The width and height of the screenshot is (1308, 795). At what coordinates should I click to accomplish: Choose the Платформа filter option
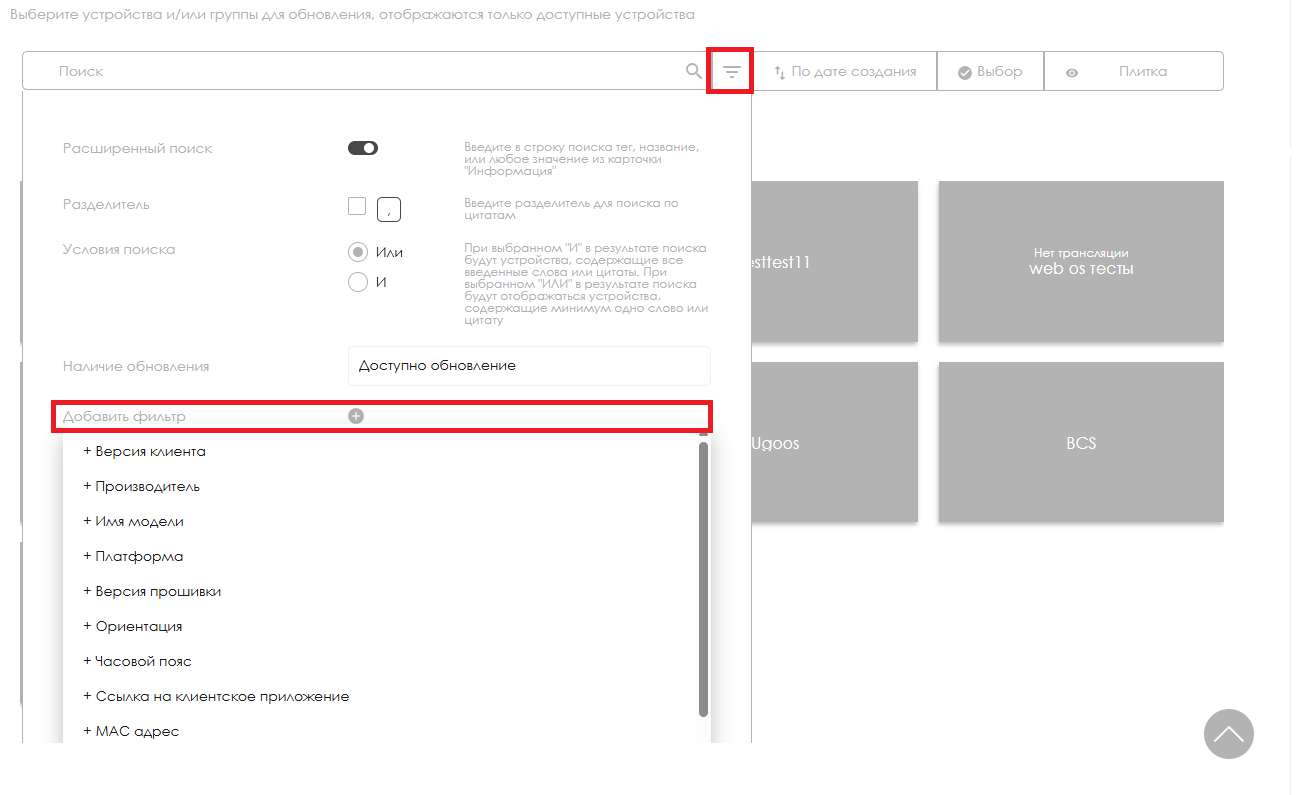tap(139, 556)
